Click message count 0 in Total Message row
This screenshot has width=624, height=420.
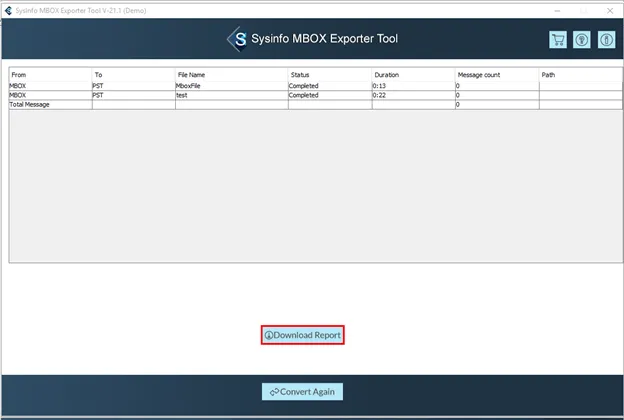coord(497,105)
